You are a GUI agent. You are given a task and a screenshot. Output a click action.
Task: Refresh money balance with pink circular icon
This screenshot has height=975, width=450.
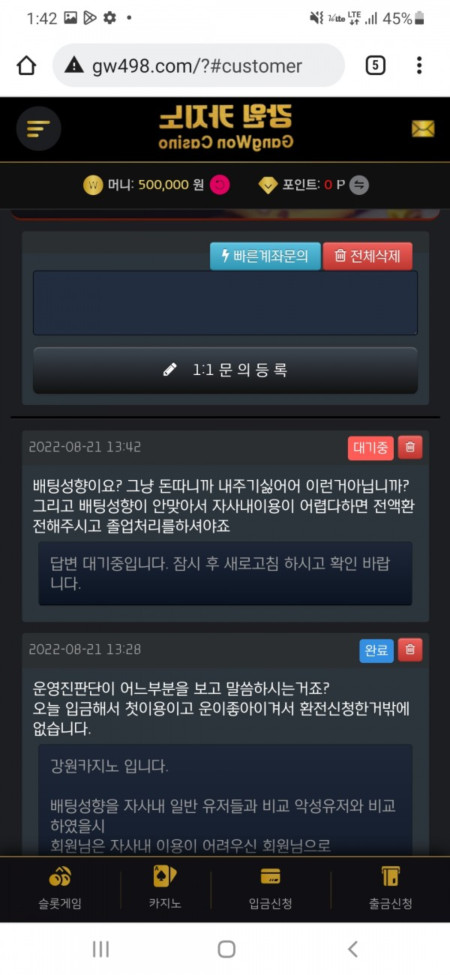click(220, 185)
